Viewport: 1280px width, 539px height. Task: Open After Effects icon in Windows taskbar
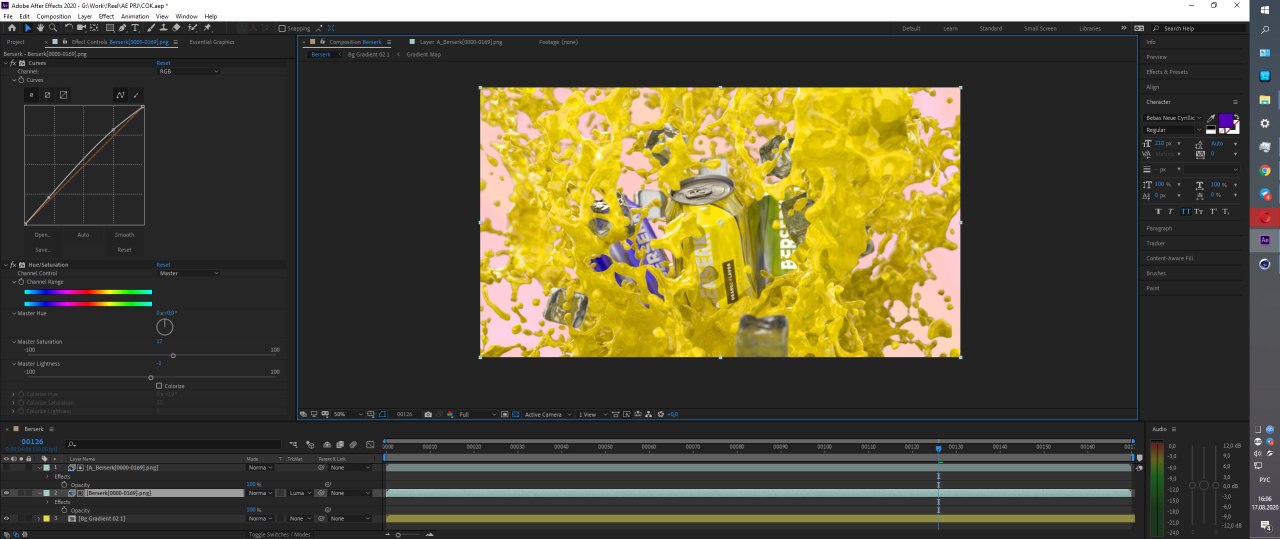coord(1265,240)
